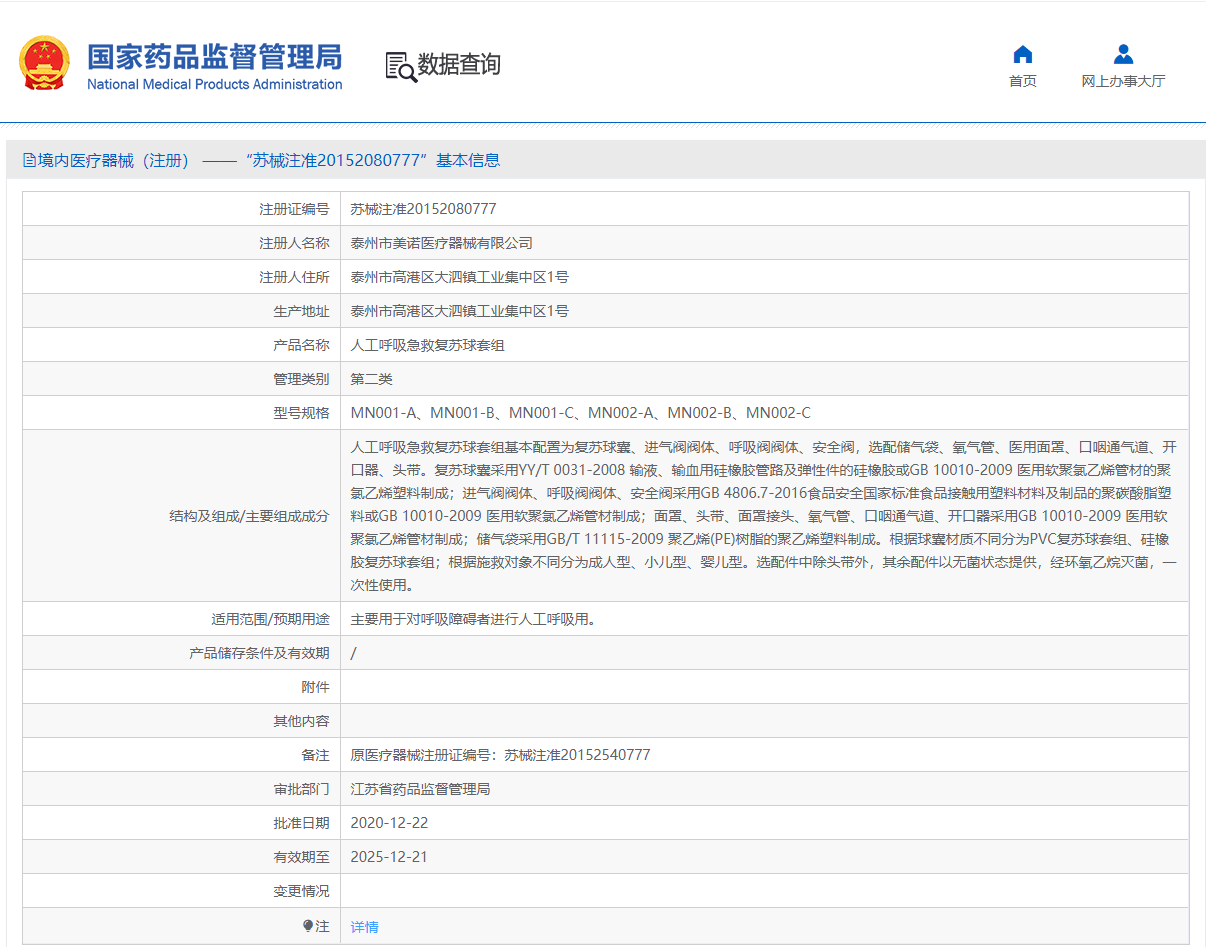Open 首页 text link
This screenshot has width=1206, height=947.
(x=1022, y=81)
